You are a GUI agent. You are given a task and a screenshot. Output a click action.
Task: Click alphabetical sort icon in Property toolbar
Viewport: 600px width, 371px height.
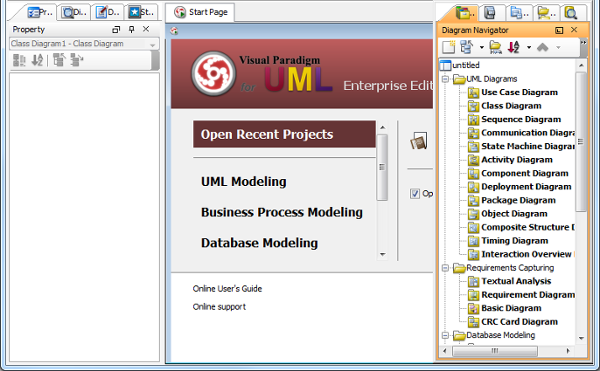[37, 60]
